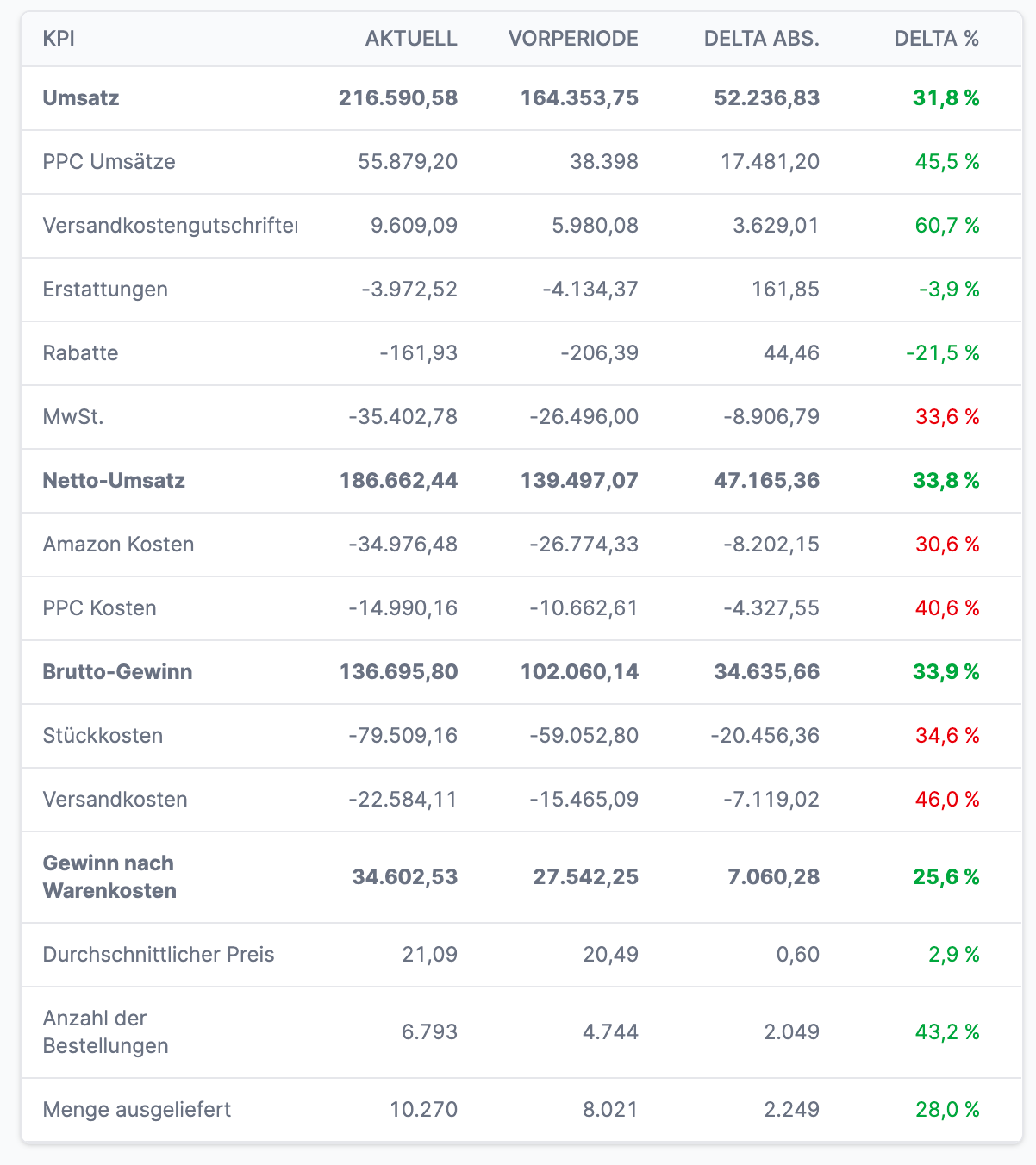Select the Brutto-Gewinn row label

(x=117, y=672)
